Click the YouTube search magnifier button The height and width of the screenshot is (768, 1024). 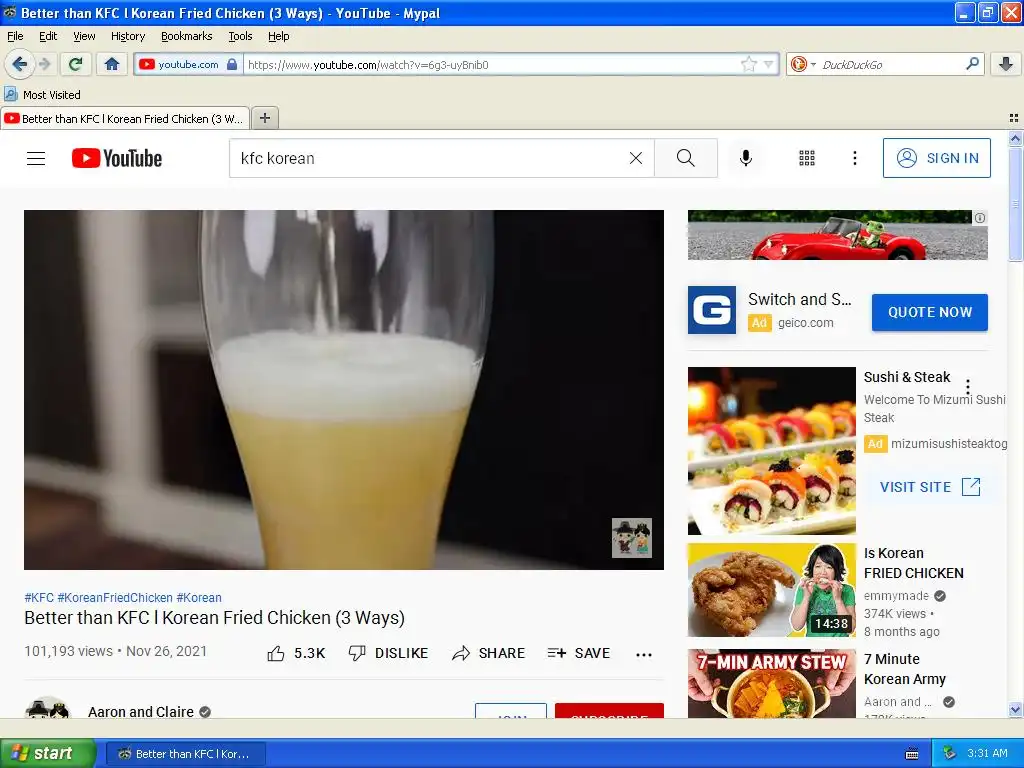point(686,158)
